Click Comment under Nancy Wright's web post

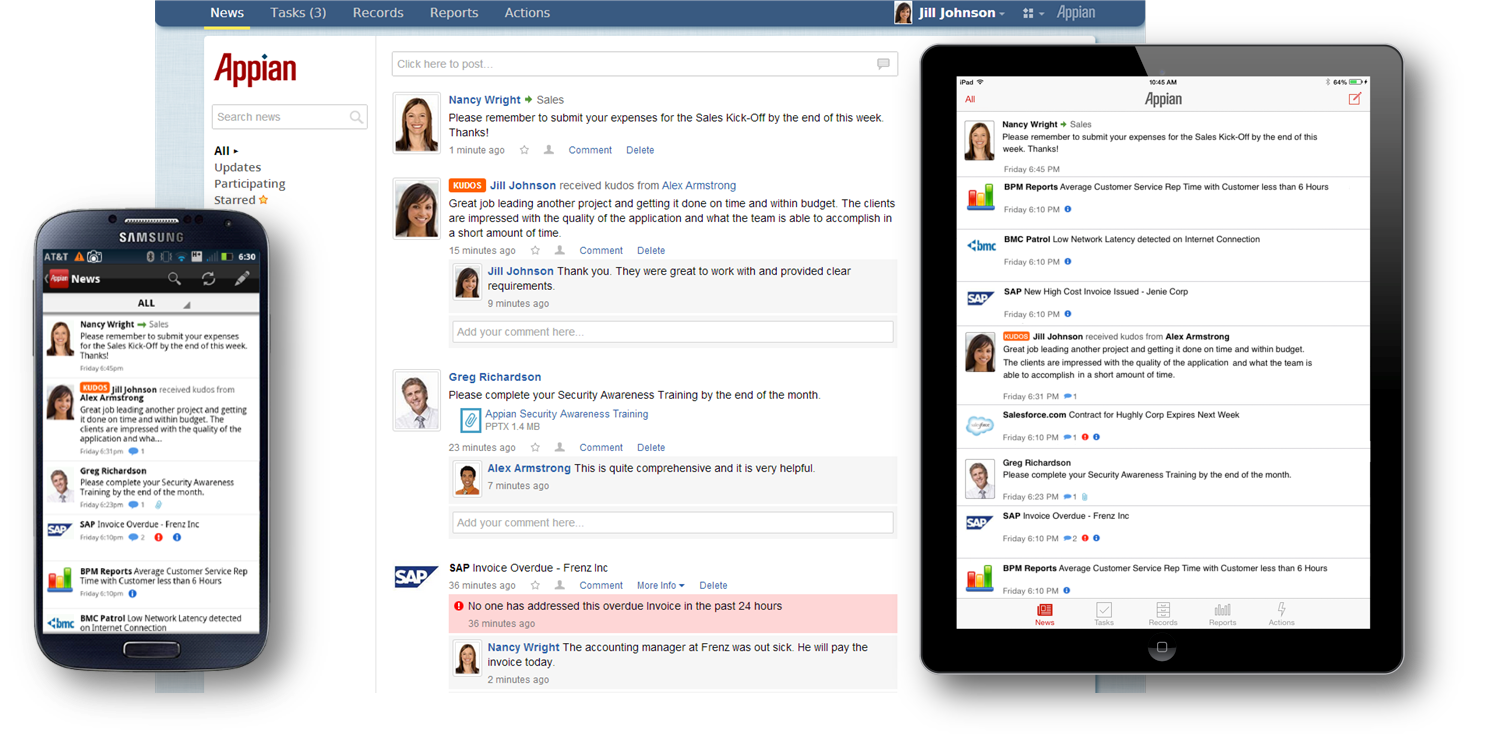pos(590,150)
